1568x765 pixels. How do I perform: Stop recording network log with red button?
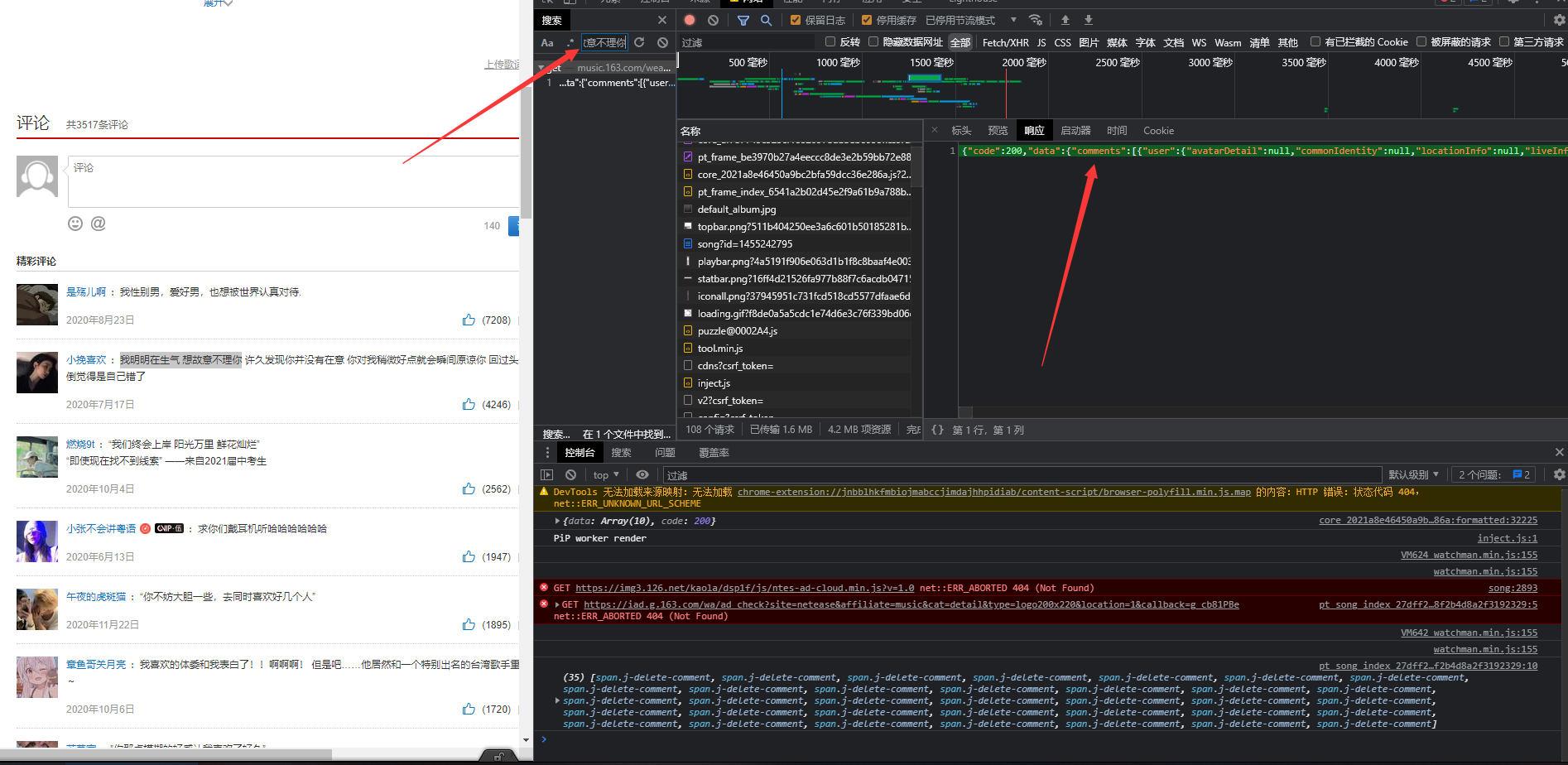pyautogui.click(x=690, y=20)
